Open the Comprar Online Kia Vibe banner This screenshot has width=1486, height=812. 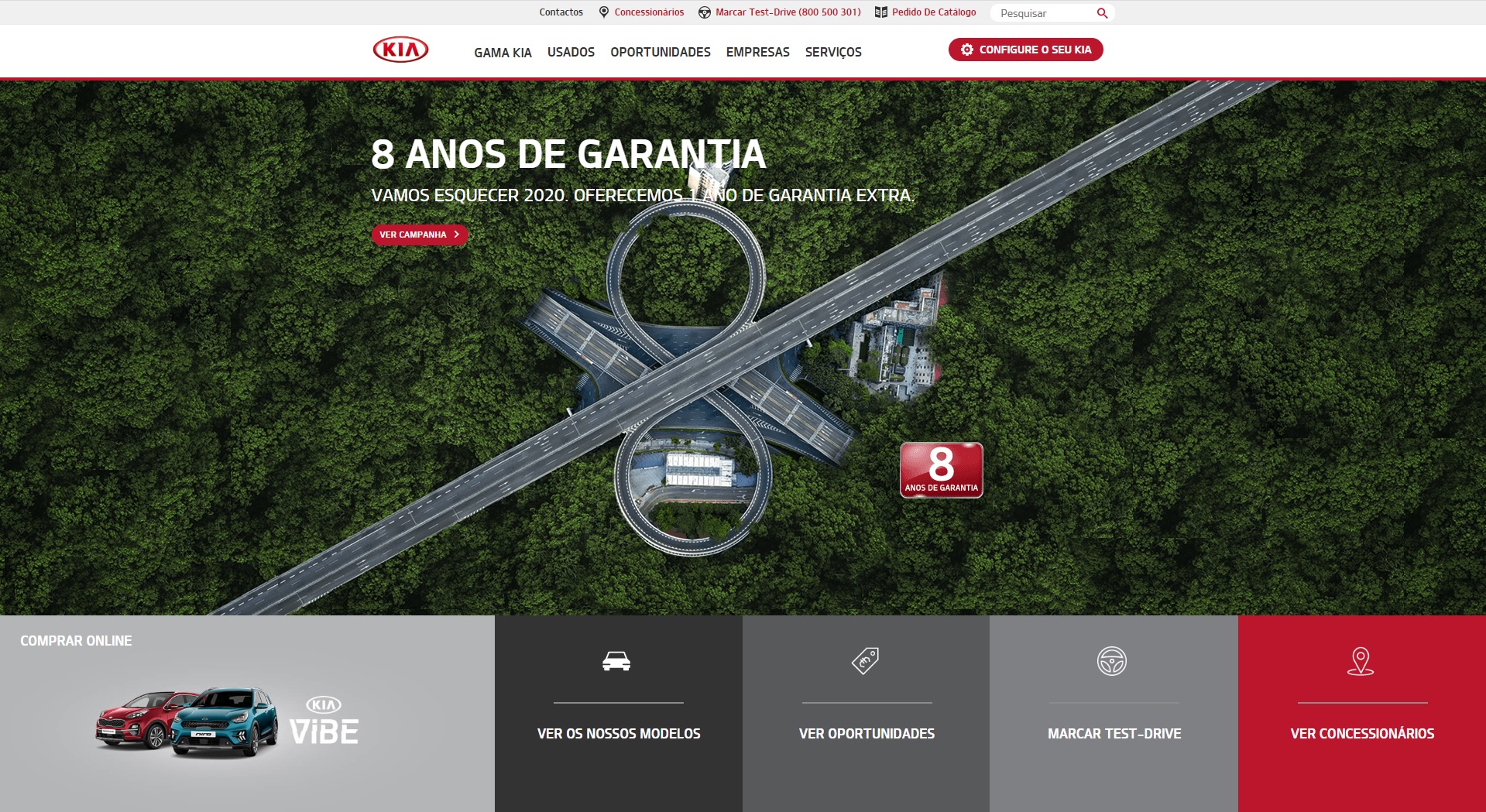247,714
